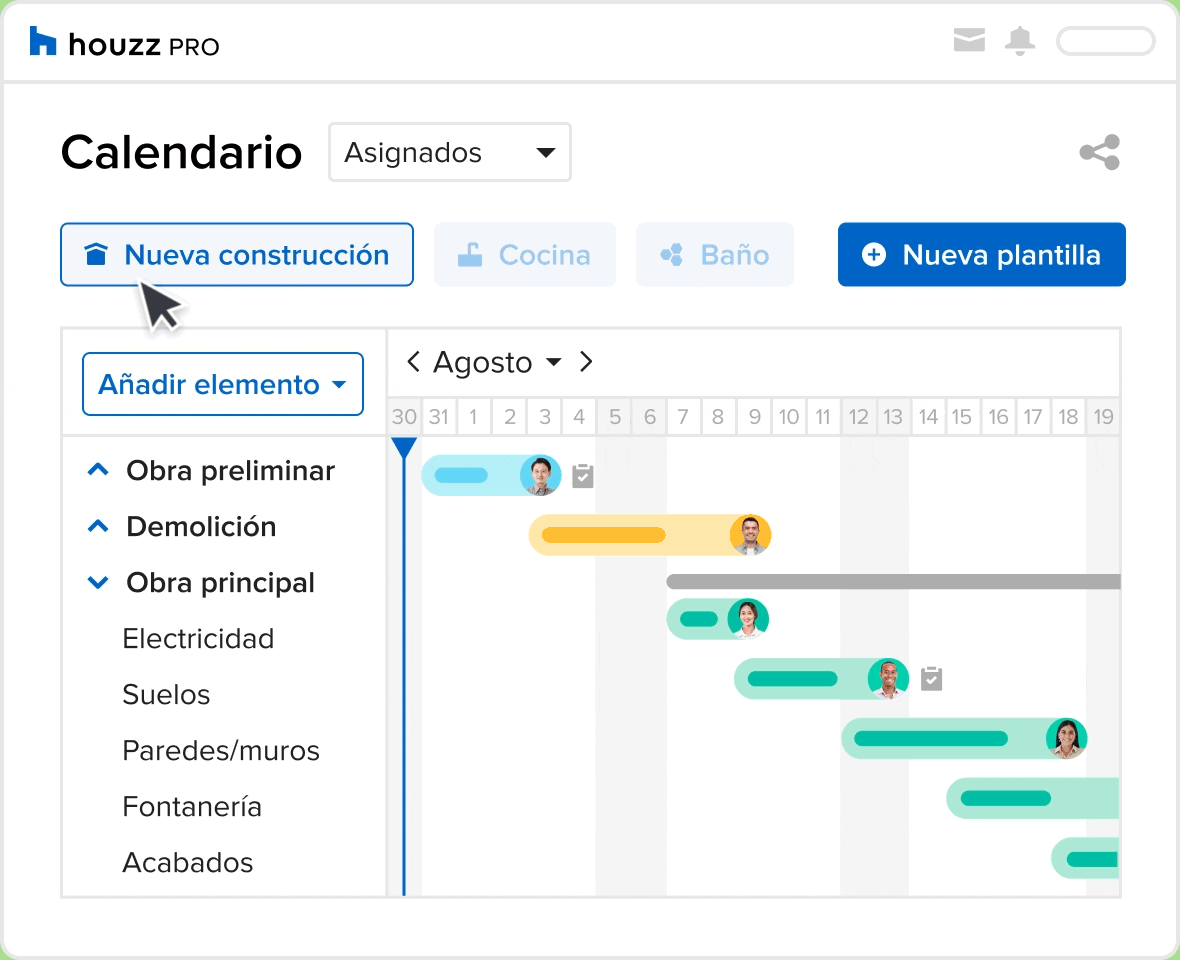The image size is (1180, 960).
Task: Select the Cocina template tab
Action: click(x=524, y=255)
